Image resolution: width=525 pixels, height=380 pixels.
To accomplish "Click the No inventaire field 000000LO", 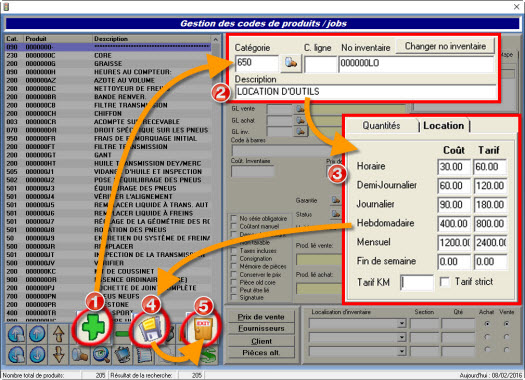I will point(417,64).
